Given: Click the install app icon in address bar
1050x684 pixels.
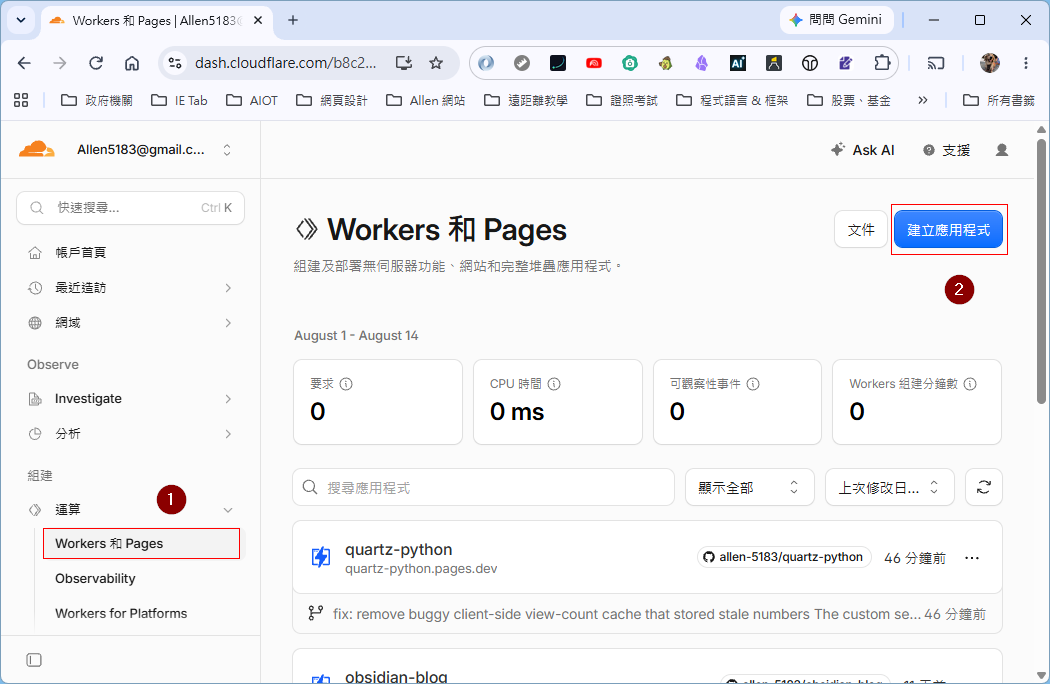Looking at the screenshot, I should click(403, 63).
